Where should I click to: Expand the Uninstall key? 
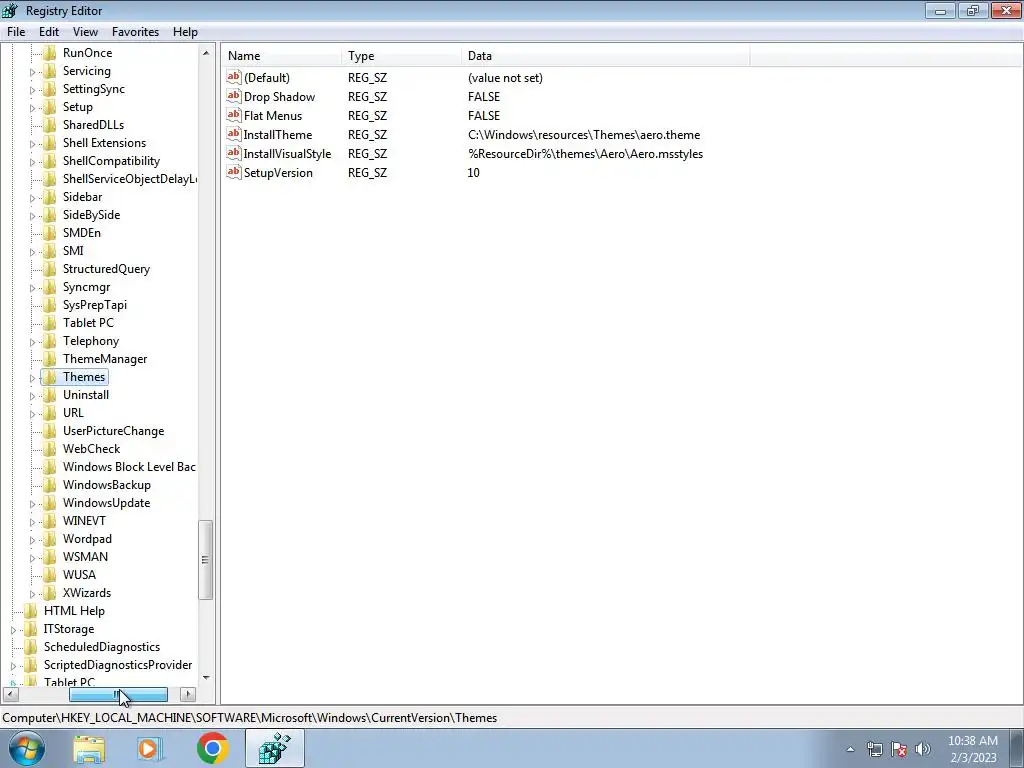[32, 395]
